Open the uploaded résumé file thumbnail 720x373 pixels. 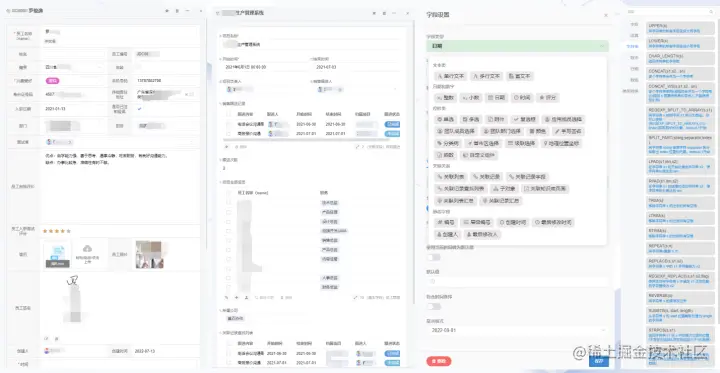coord(57,254)
